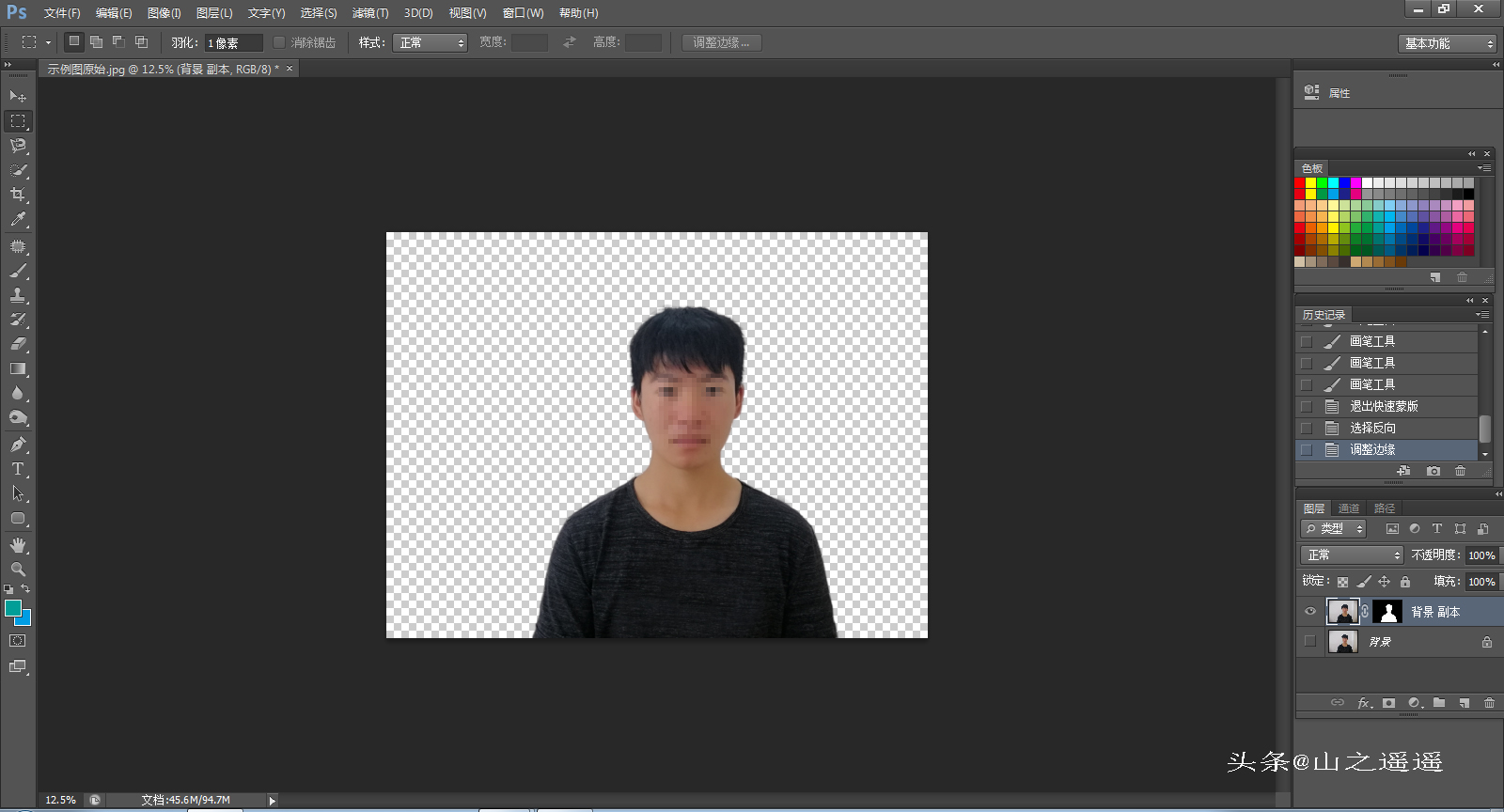Select the 选择反向 history state
The image size is (1504, 812).
pos(1372,428)
